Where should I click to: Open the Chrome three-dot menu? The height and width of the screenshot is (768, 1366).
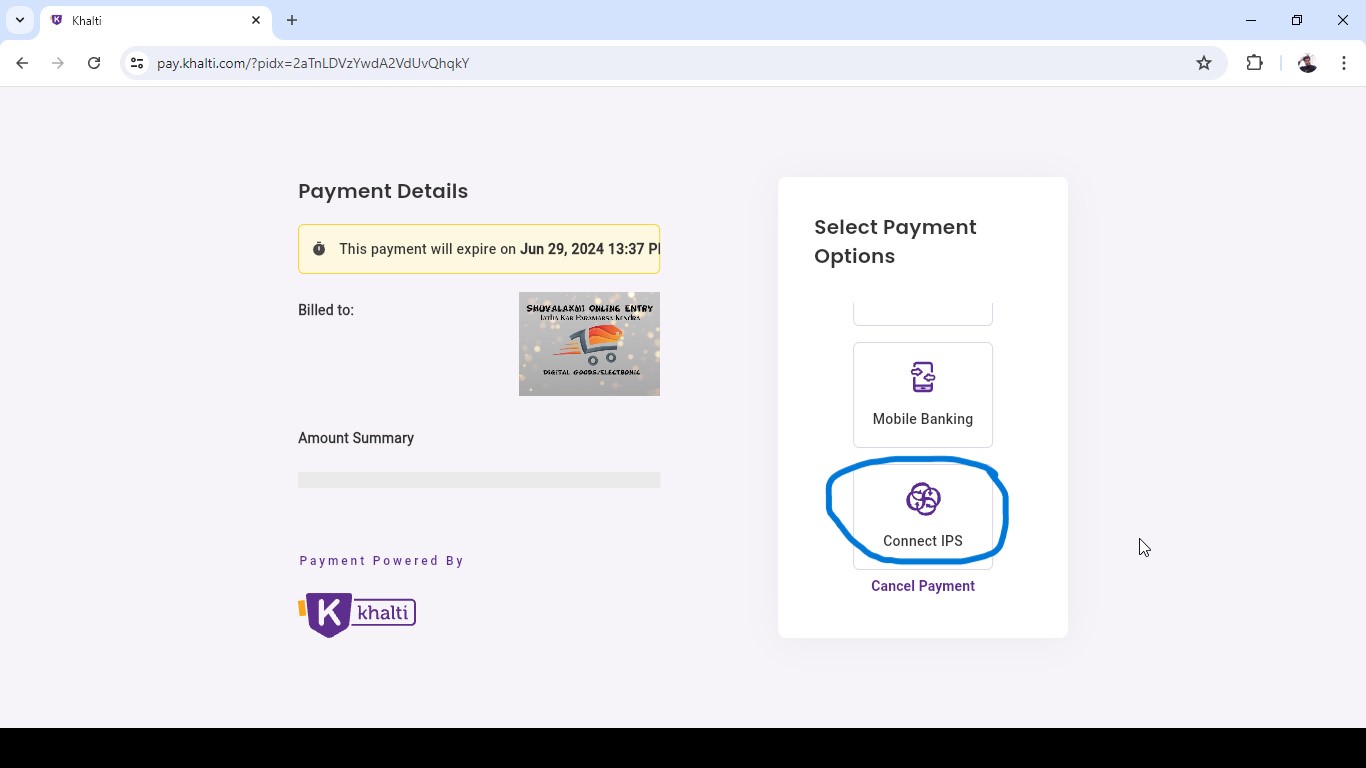1344,63
